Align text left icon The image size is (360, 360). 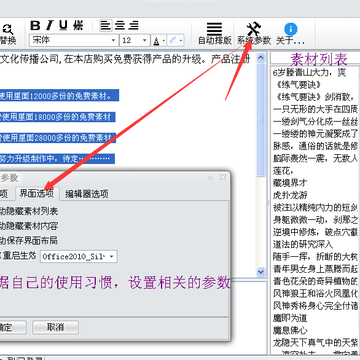point(106,25)
